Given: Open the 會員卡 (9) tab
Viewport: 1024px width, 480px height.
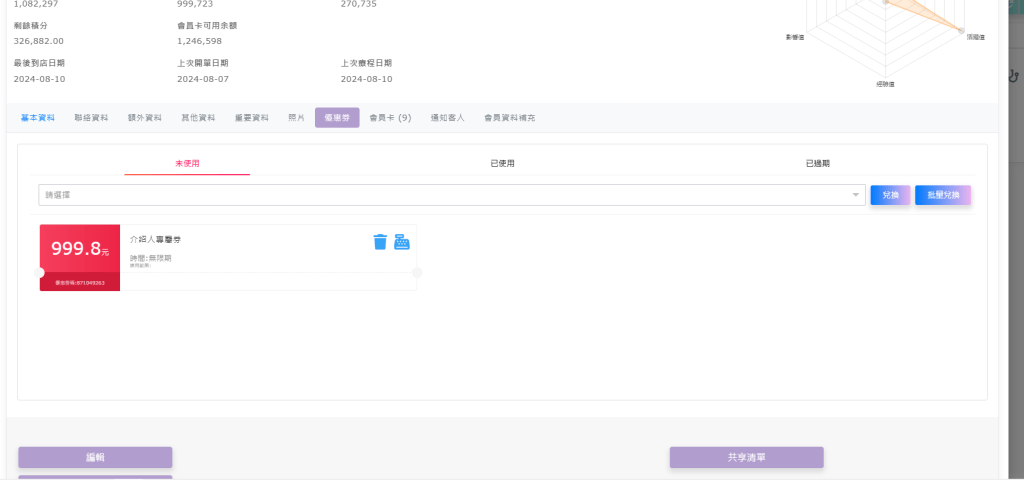Looking at the screenshot, I should click(390, 118).
